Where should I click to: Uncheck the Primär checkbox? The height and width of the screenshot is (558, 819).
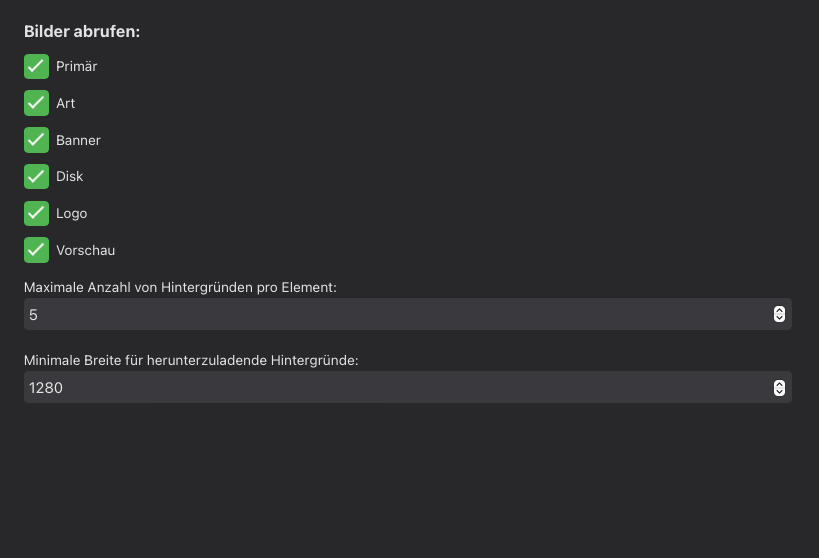pyautogui.click(x=36, y=66)
